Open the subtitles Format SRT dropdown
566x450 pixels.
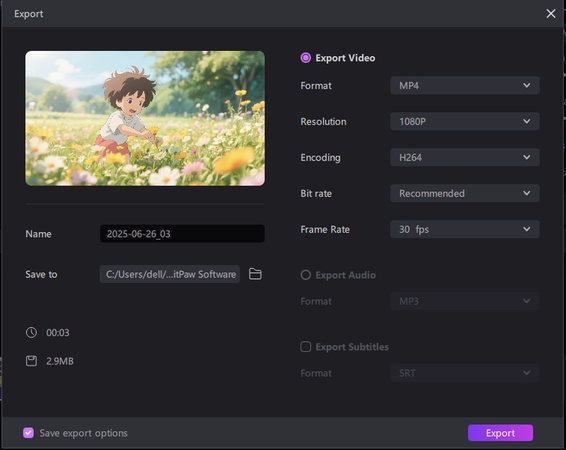pos(465,373)
